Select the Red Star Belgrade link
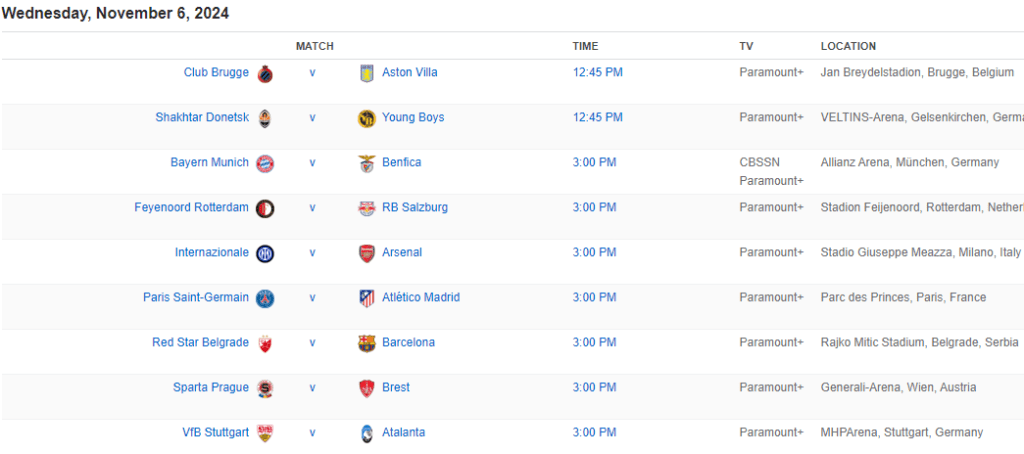 (x=200, y=342)
